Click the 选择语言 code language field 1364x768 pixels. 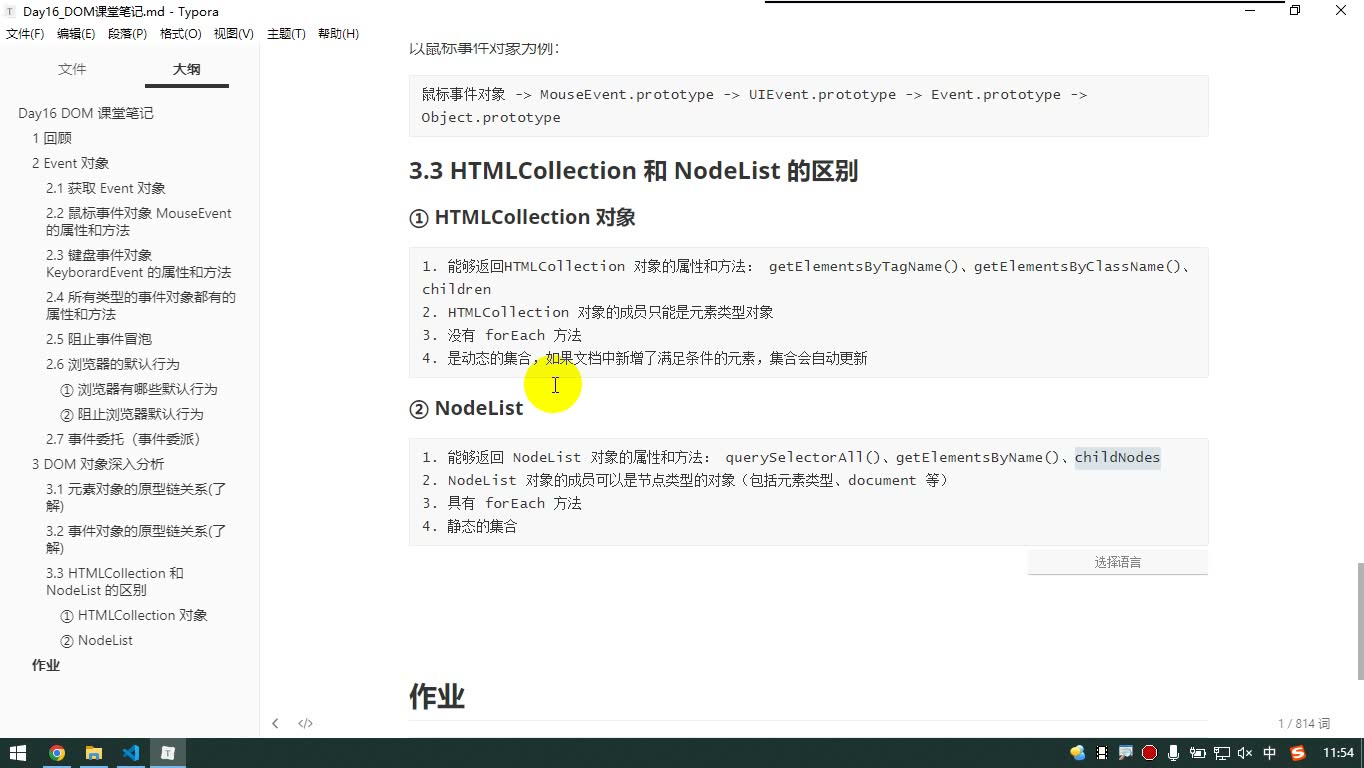[x=1117, y=562]
